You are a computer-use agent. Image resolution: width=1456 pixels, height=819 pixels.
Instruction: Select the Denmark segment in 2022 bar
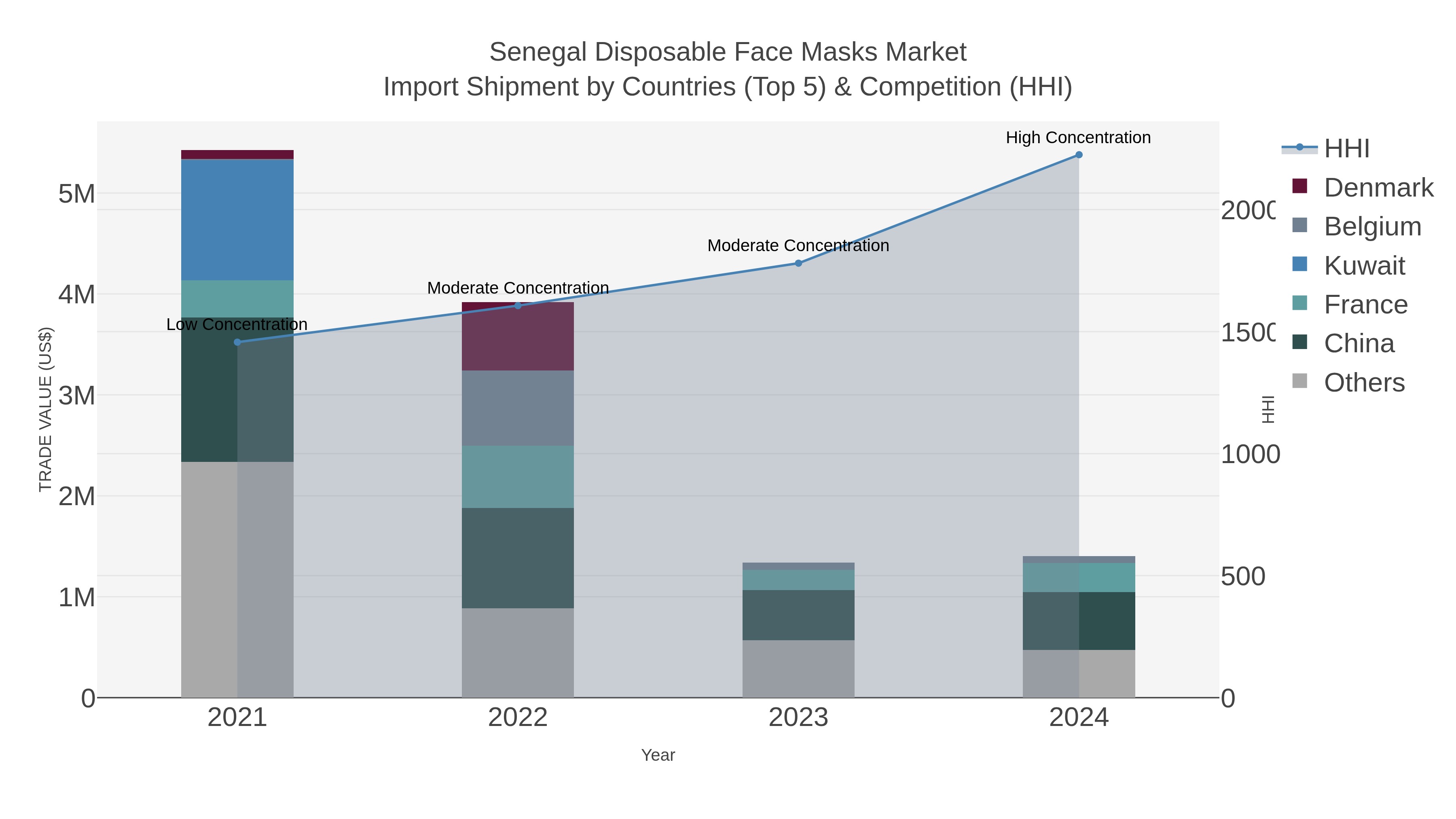coord(518,336)
